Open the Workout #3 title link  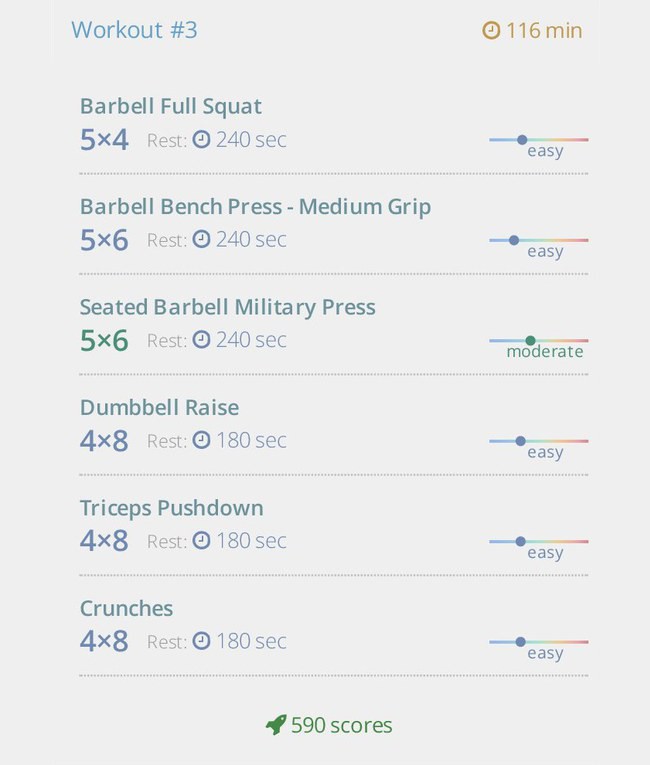point(134,30)
